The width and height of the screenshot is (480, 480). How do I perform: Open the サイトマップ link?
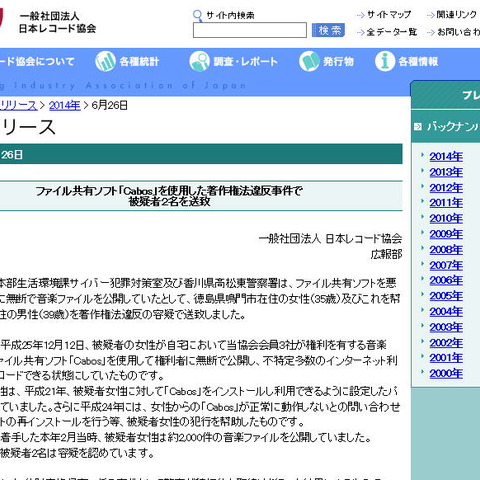click(389, 15)
